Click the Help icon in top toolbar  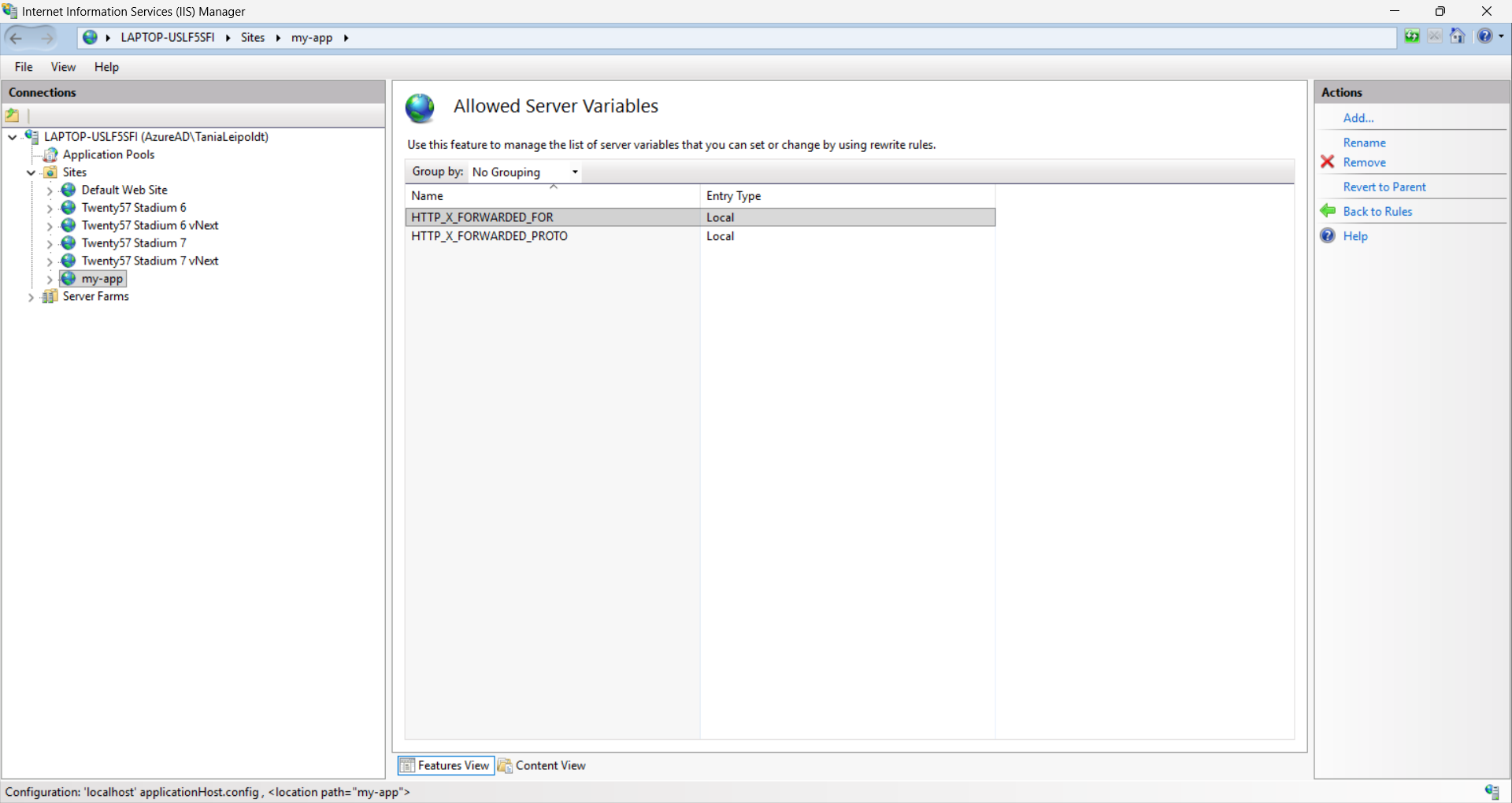click(1484, 36)
